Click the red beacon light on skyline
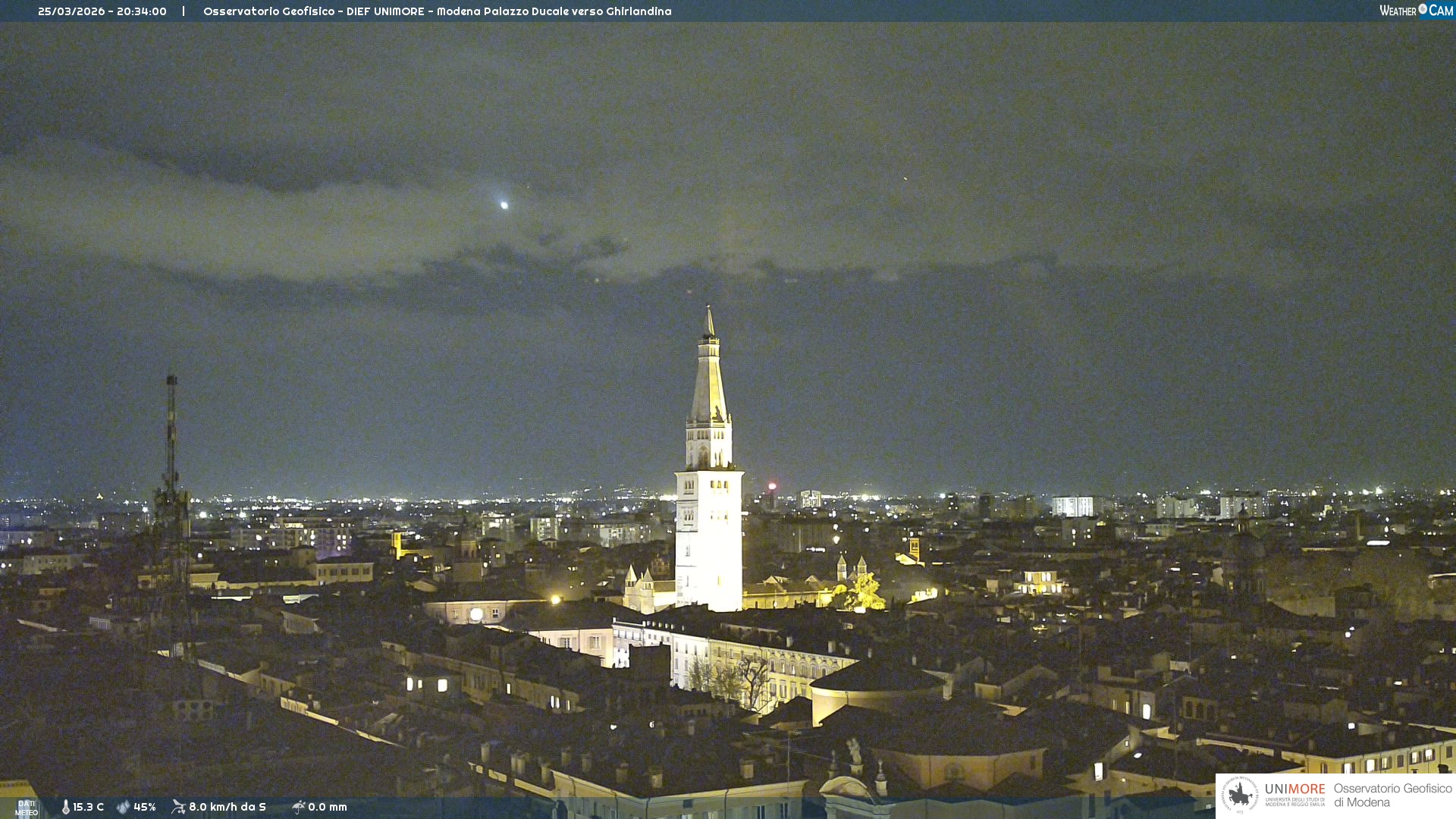Screen dimensions: 1456x819 (x=772, y=486)
